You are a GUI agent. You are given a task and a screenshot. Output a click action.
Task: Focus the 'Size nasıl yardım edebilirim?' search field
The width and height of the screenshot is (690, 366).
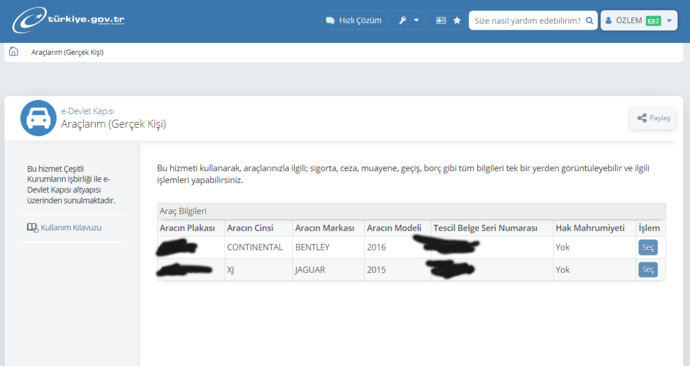(x=527, y=20)
